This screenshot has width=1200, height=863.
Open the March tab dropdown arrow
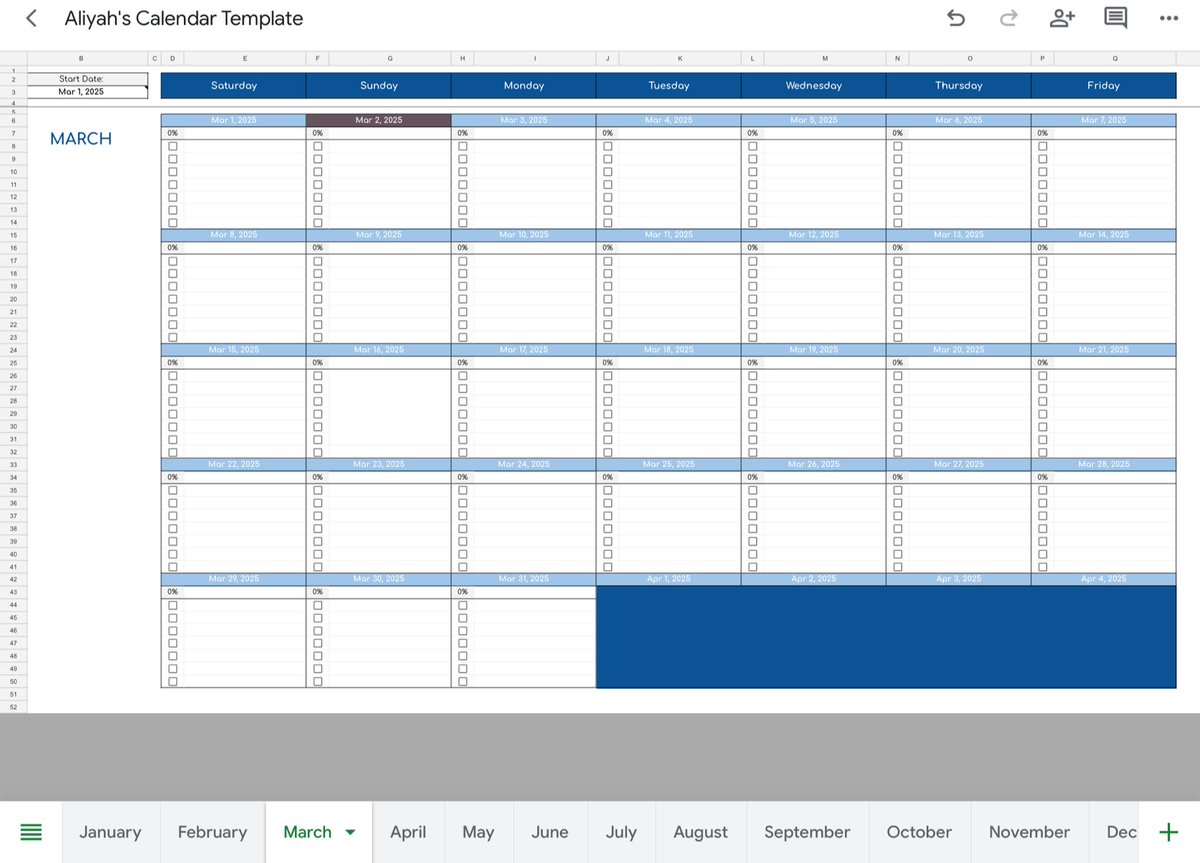(349, 831)
